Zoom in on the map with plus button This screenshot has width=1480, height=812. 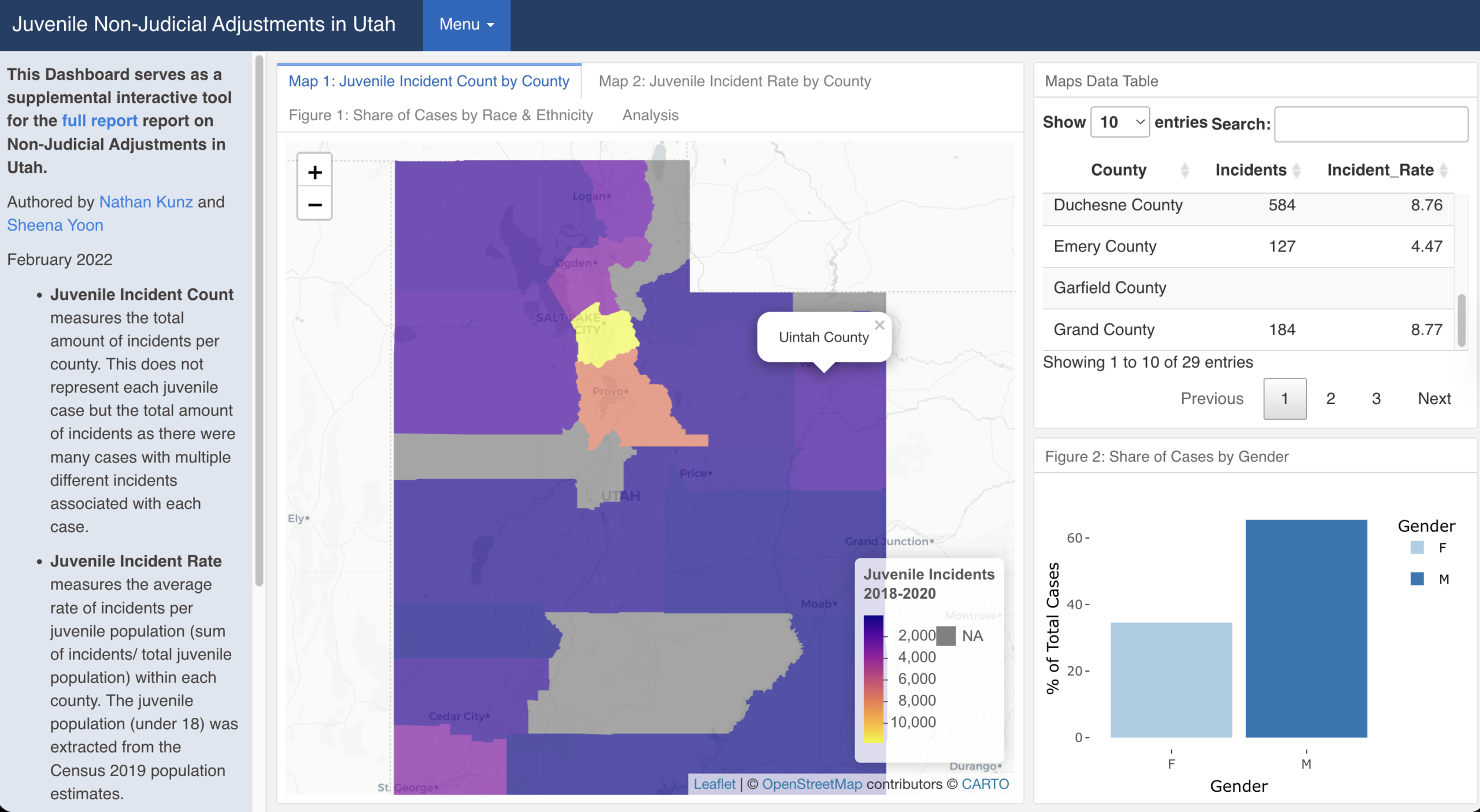[314, 172]
